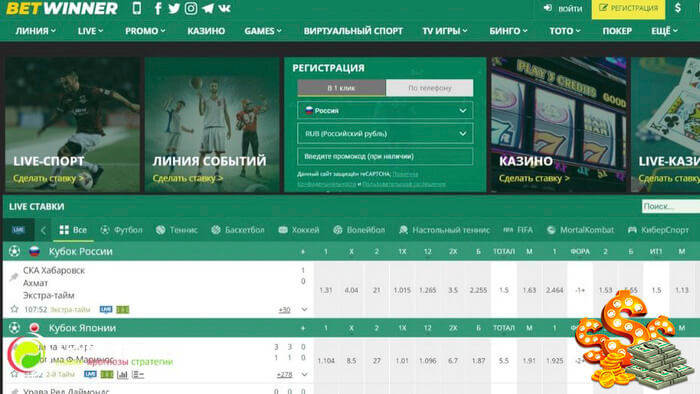Image resolution: width=700 pixels, height=394 pixels.
Task: Open the Twitter page icon
Action: pyautogui.click(x=174, y=8)
